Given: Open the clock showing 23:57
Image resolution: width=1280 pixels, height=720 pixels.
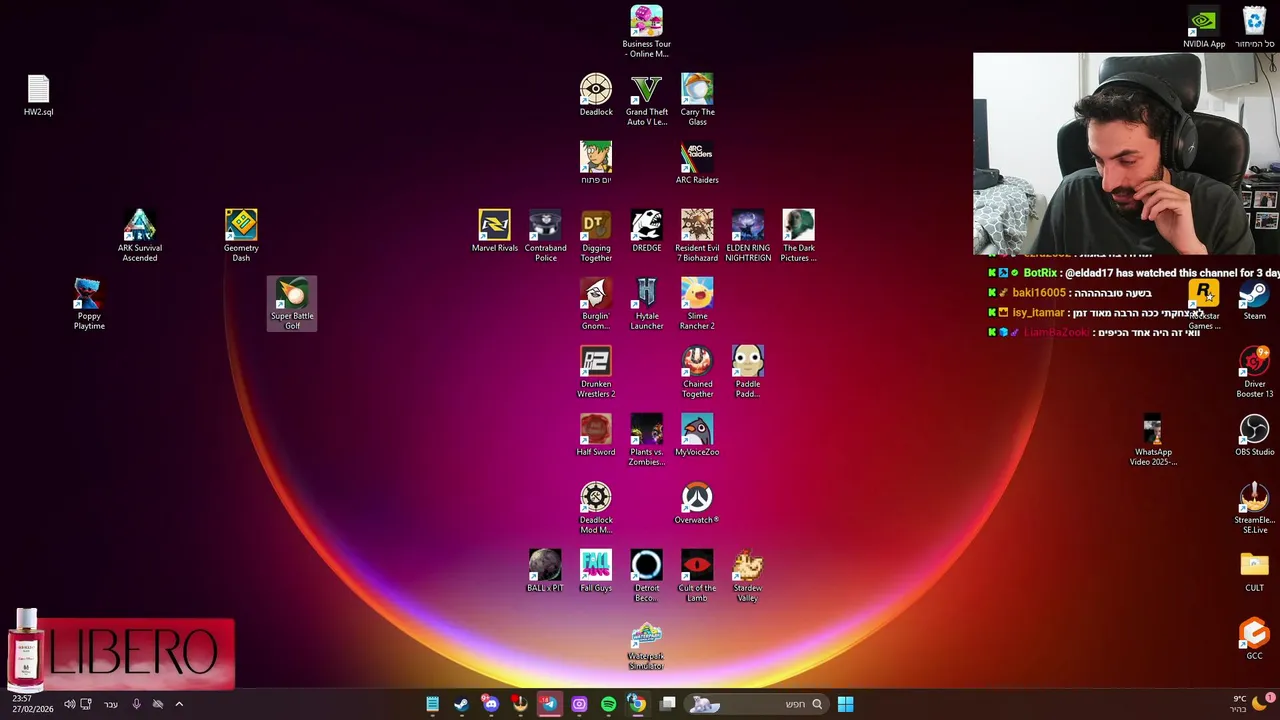Looking at the screenshot, I should coord(32,704).
